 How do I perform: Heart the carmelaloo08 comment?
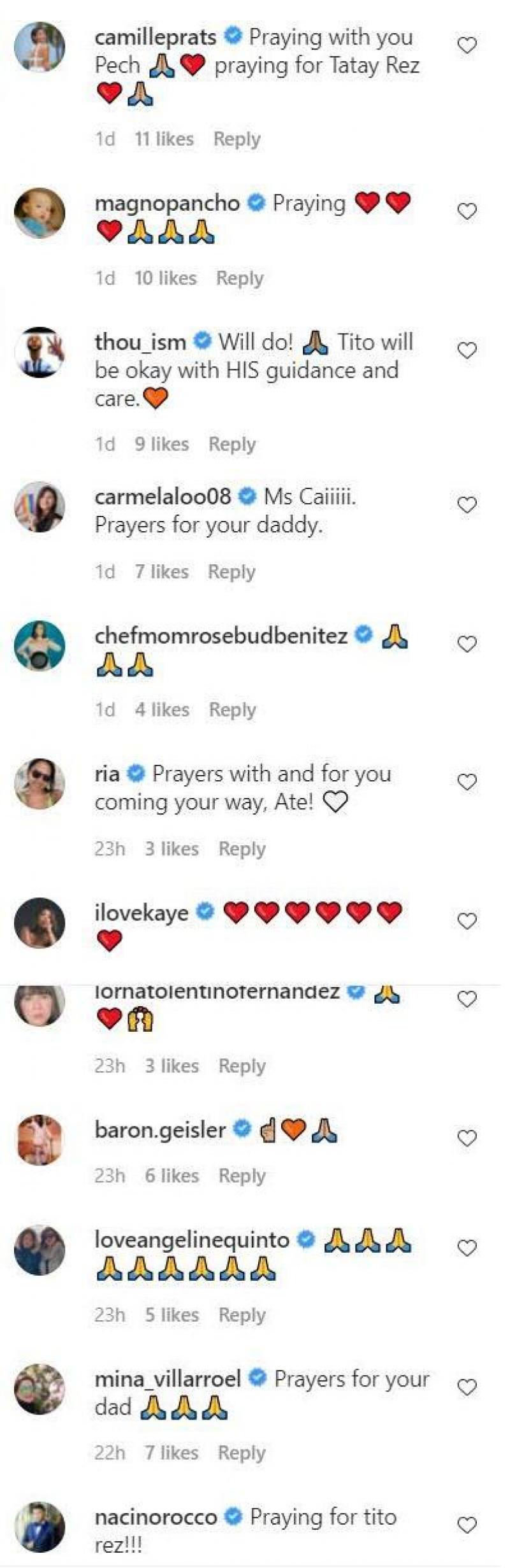467,505
